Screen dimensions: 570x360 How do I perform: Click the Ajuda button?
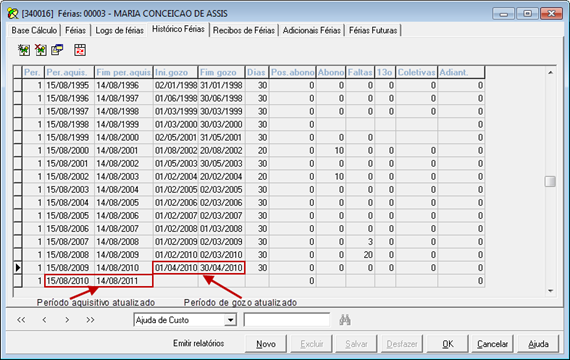(x=538, y=344)
